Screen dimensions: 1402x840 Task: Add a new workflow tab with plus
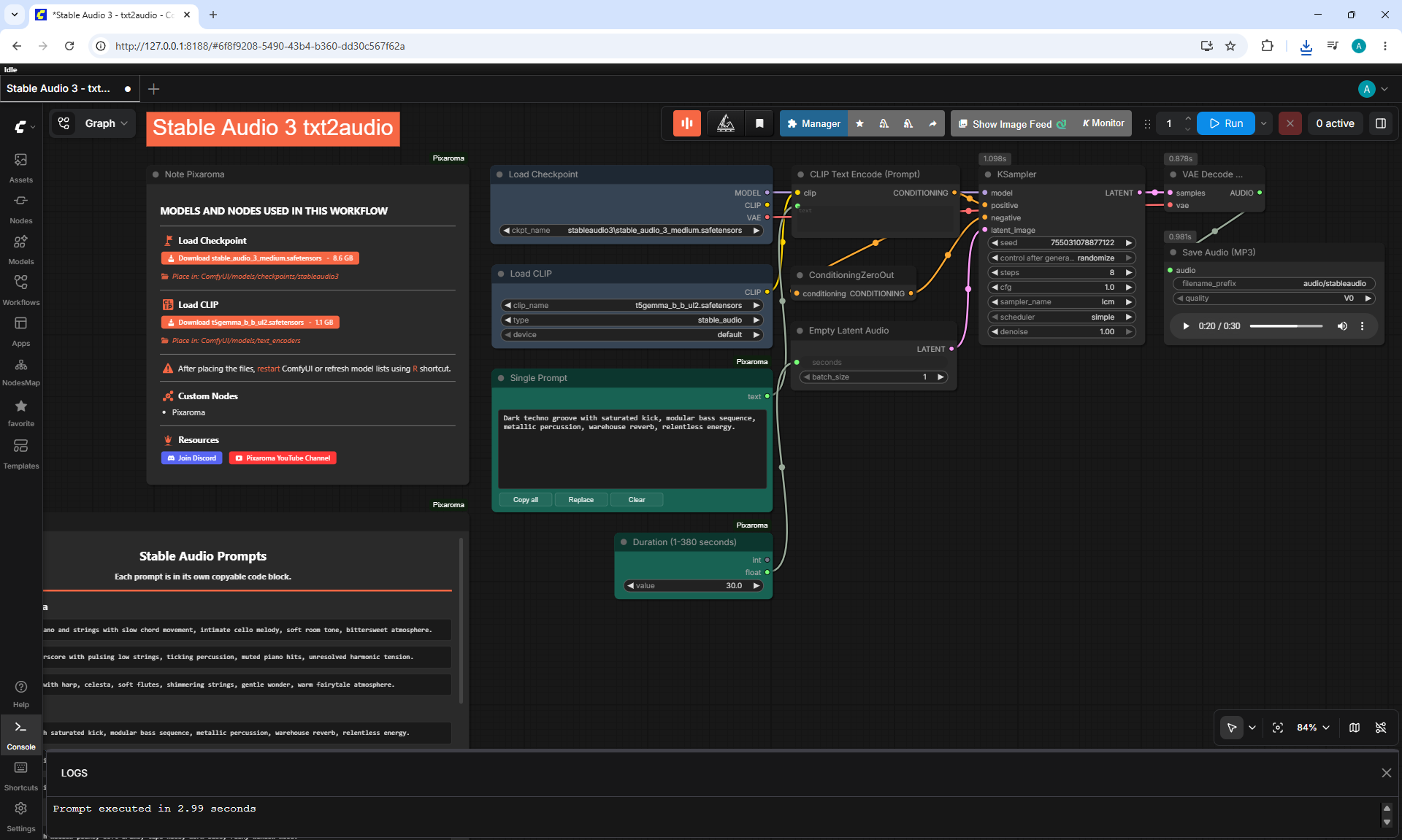[153, 88]
